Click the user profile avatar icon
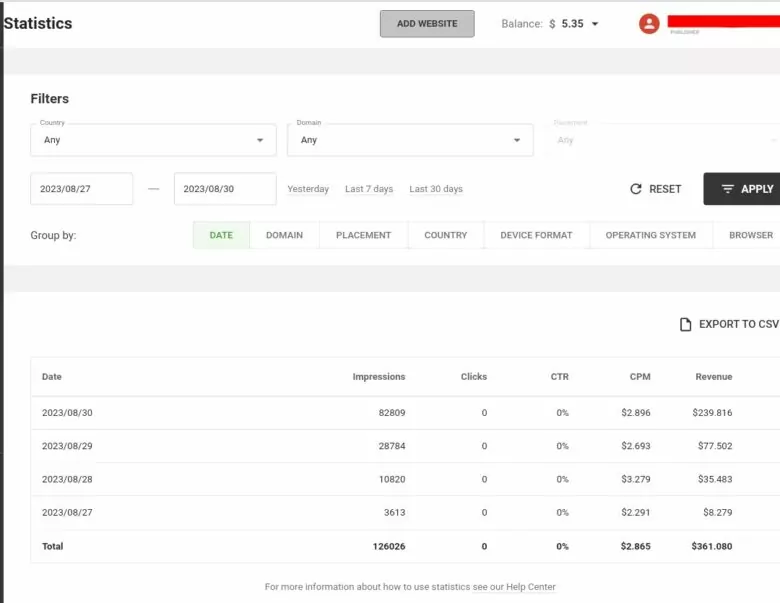The height and width of the screenshot is (603, 780). 649,24
